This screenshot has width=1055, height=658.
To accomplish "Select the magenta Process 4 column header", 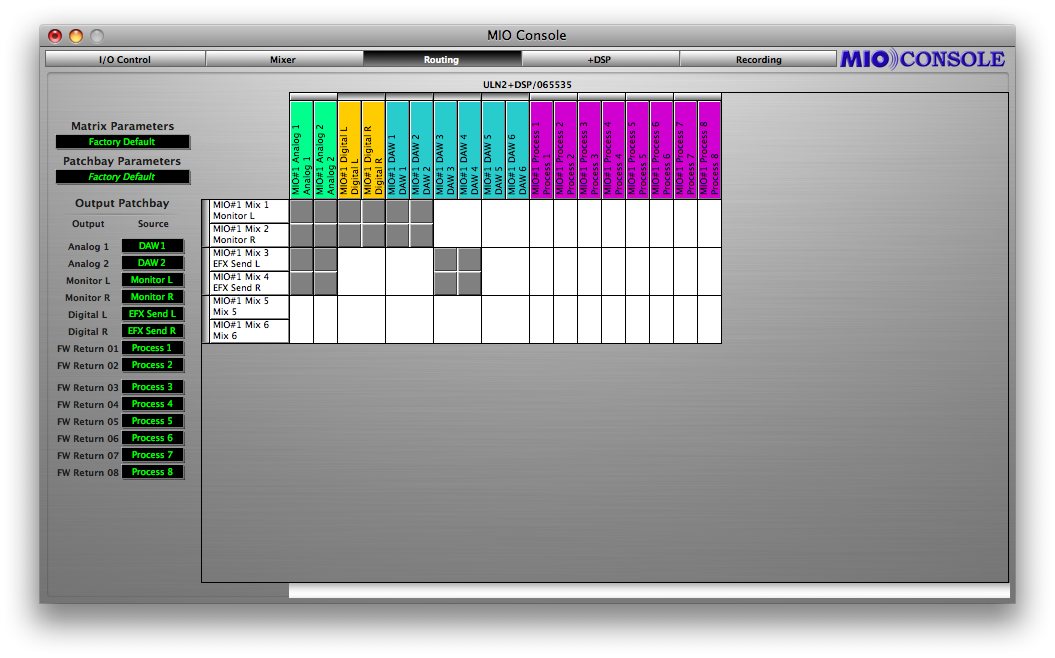I will 614,149.
